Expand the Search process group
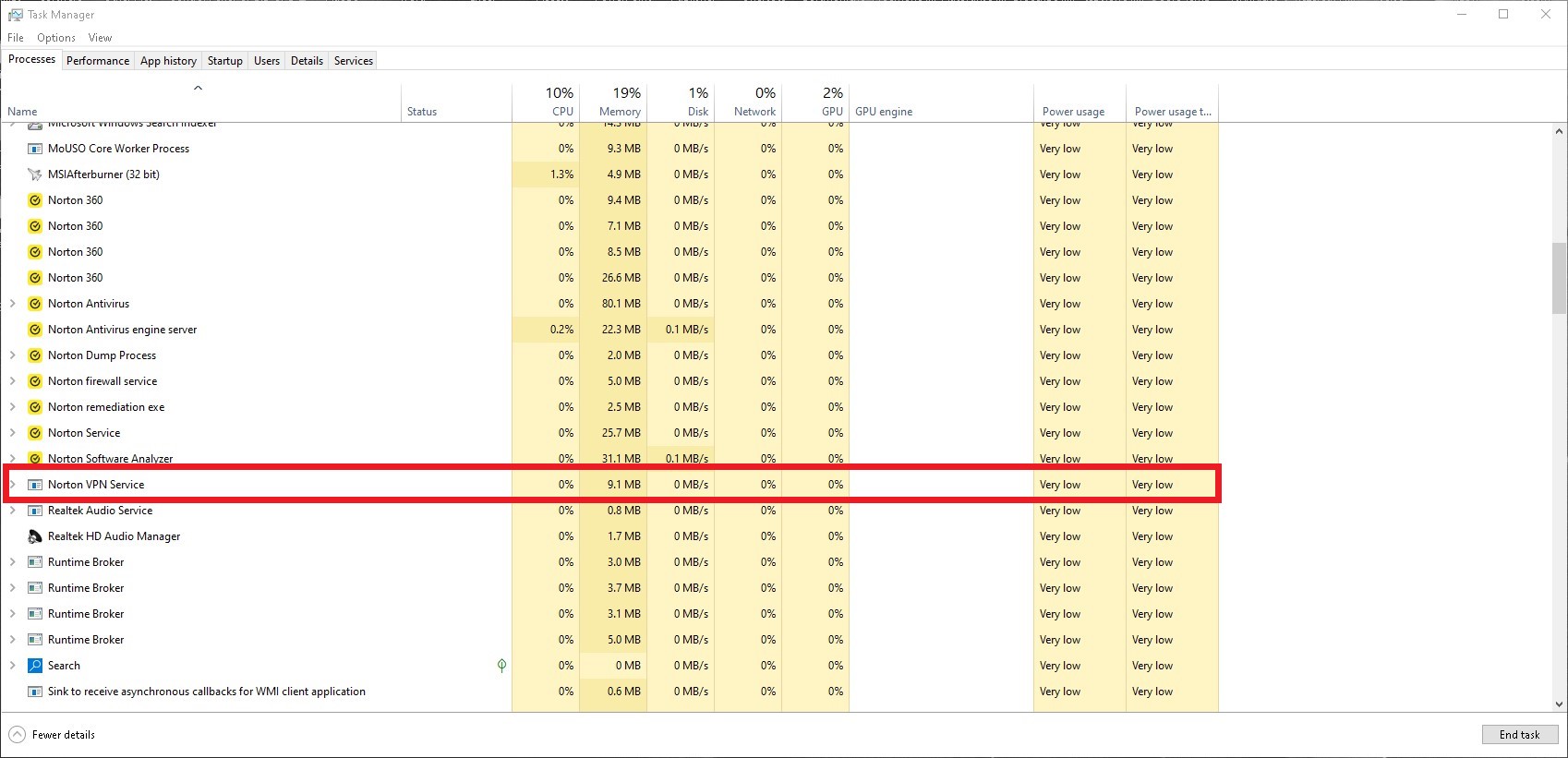The height and width of the screenshot is (758, 1568). pyautogui.click(x=12, y=666)
